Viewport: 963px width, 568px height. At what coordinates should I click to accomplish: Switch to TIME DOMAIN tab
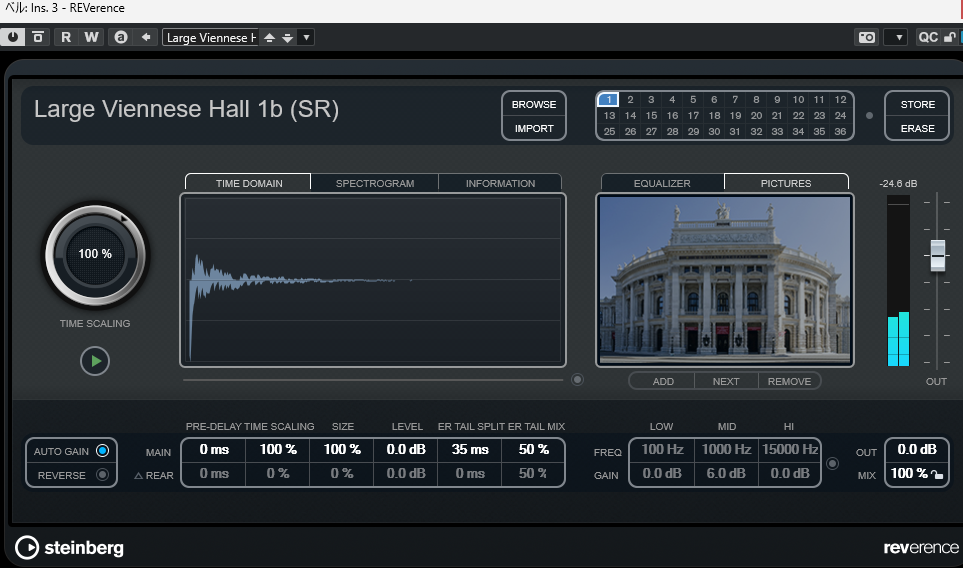coord(249,183)
